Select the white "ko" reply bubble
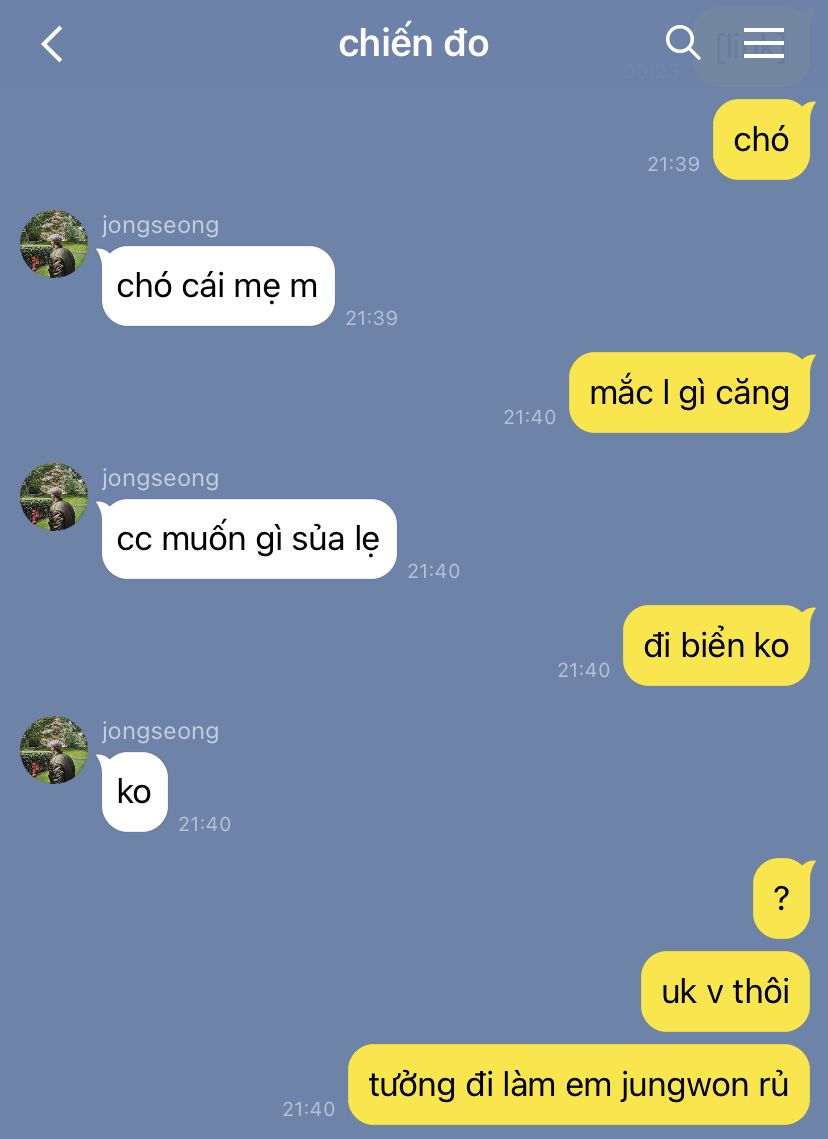828x1139 pixels. (x=134, y=792)
